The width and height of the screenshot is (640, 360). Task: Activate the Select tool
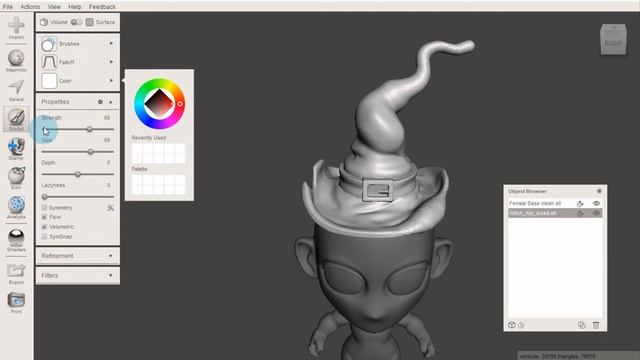coord(16,90)
